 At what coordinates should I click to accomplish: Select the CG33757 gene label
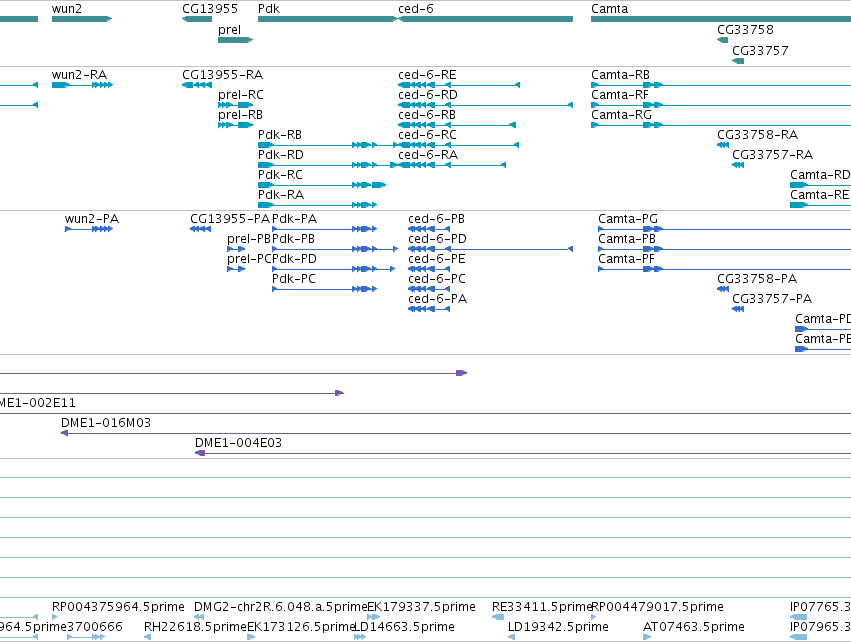[x=760, y=50]
